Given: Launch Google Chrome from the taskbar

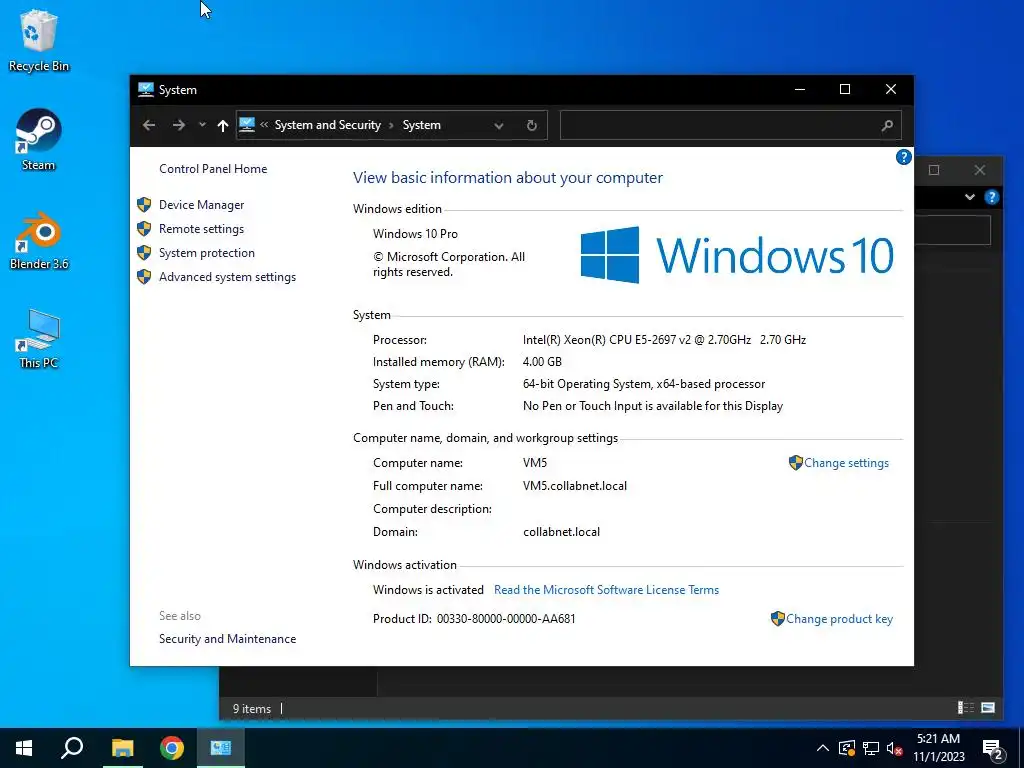Looking at the screenshot, I should pyautogui.click(x=172, y=748).
